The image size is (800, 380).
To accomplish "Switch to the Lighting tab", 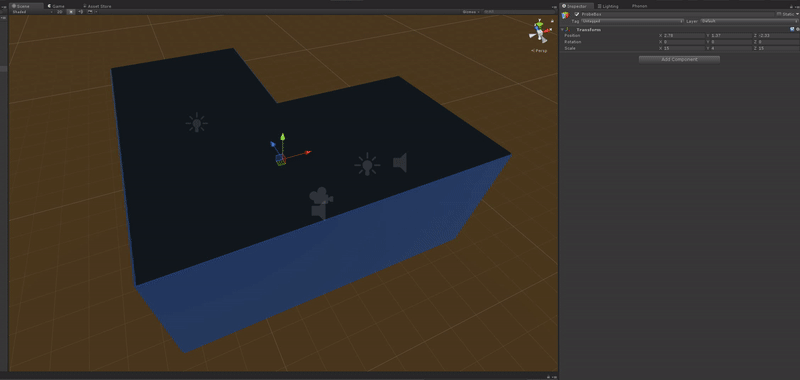I will pos(608,6).
